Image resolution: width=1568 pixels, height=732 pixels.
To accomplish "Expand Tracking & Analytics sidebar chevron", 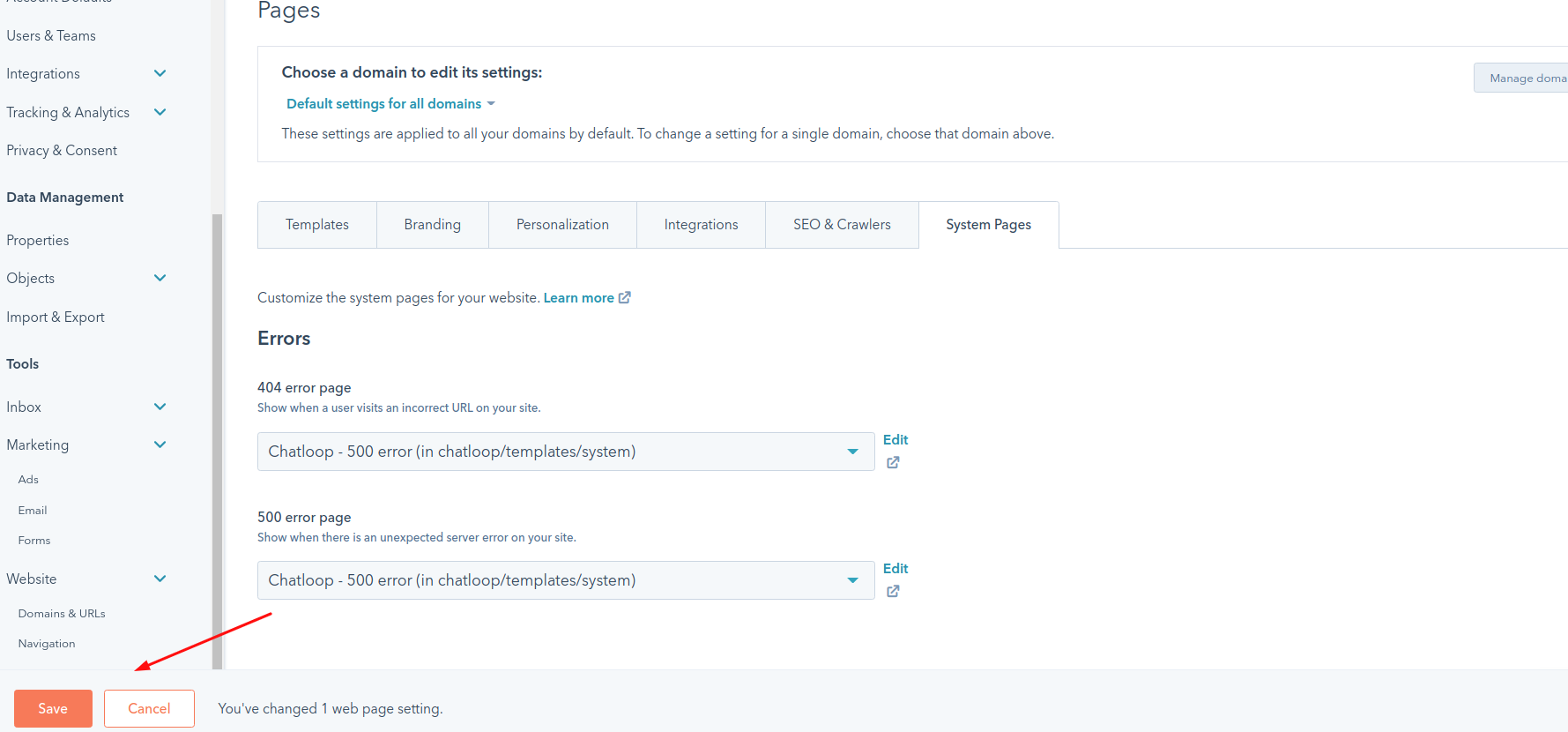I will pyautogui.click(x=160, y=112).
